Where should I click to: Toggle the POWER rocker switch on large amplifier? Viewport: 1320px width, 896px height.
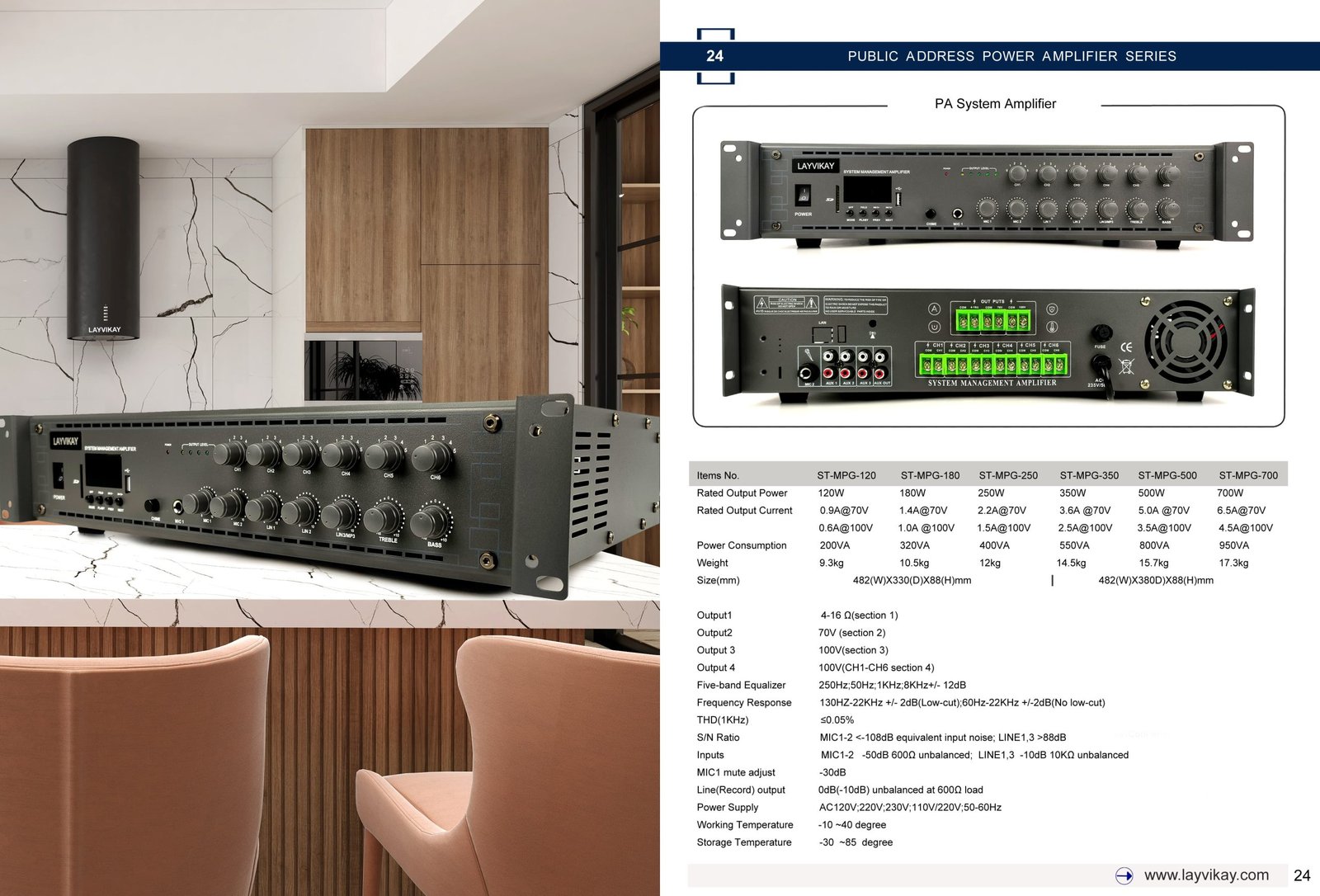point(59,475)
